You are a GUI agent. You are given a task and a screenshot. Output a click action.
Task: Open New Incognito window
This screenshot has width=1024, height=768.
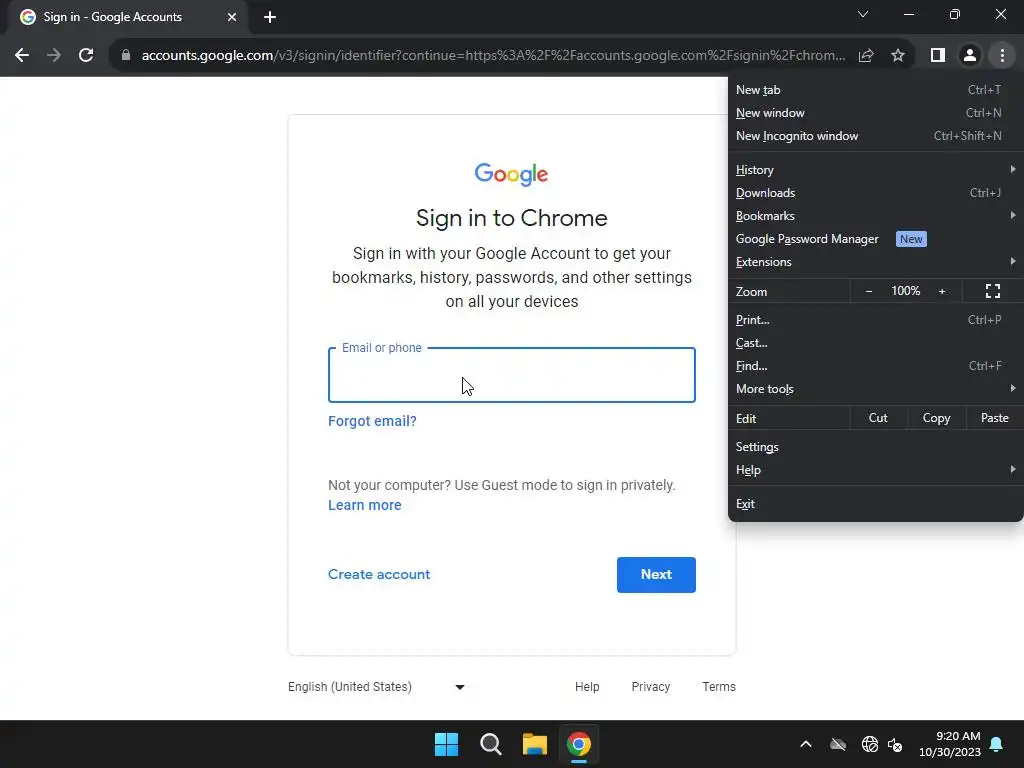(x=875, y=136)
